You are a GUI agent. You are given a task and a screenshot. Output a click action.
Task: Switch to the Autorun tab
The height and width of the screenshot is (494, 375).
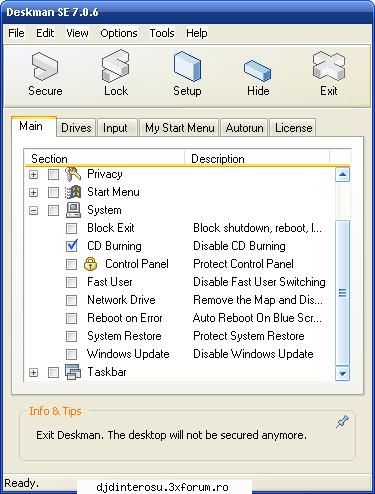click(x=244, y=128)
